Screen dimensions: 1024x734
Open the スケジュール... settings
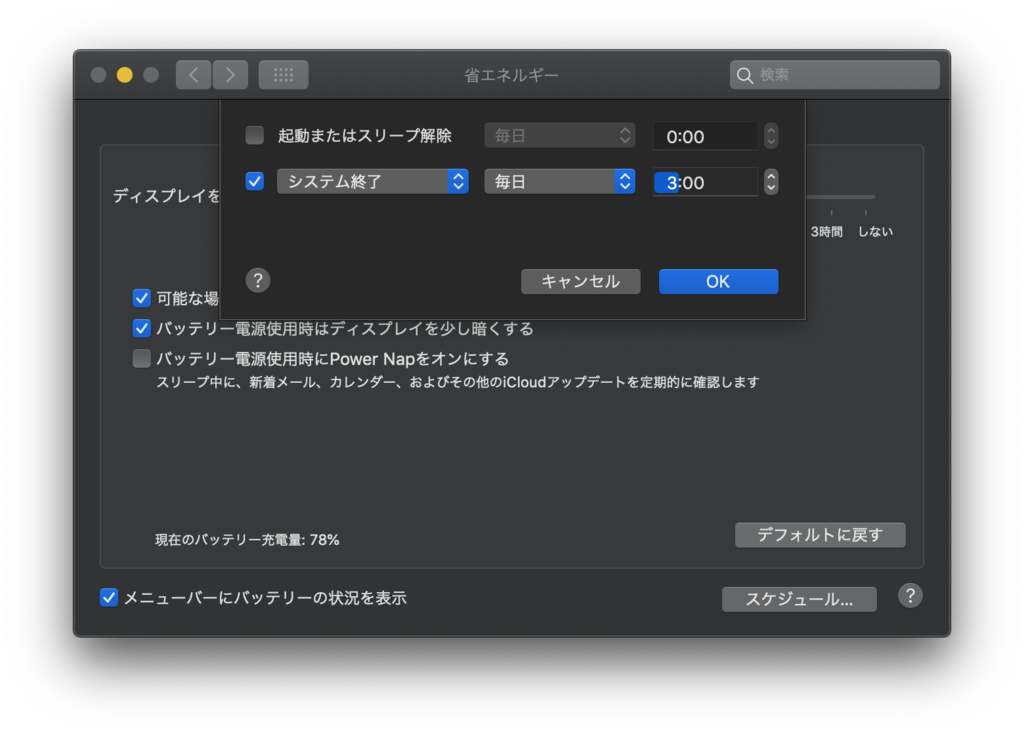tap(799, 599)
